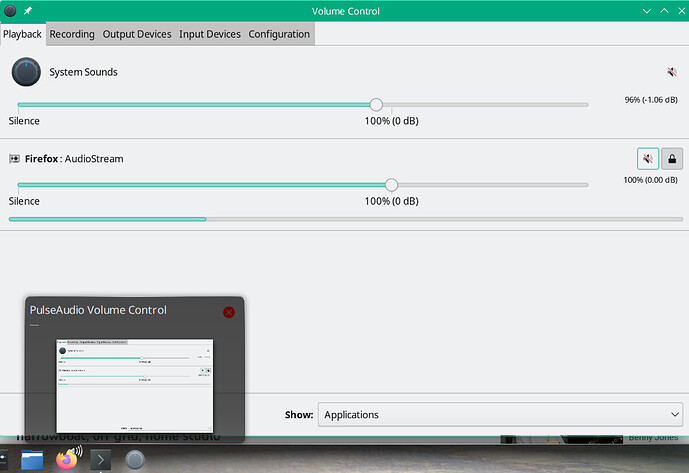689x473 pixels.
Task: Click the System Sounds volume slider handle
Action: pos(376,104)
